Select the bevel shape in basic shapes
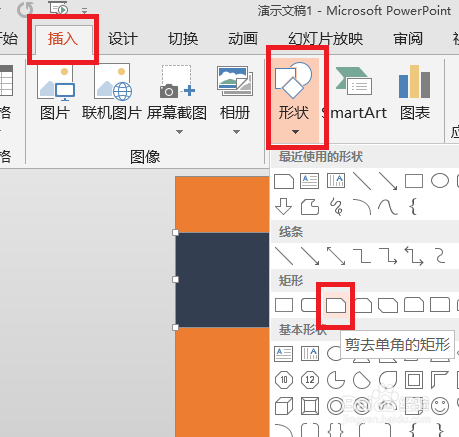Screen dimensions: 459x437 [310, 406]
